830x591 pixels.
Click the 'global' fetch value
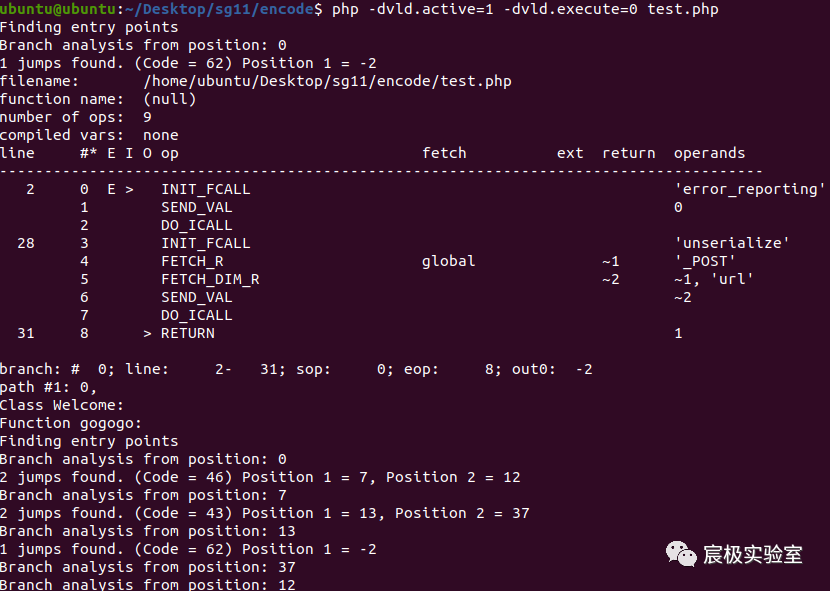[x=448, y=261]
